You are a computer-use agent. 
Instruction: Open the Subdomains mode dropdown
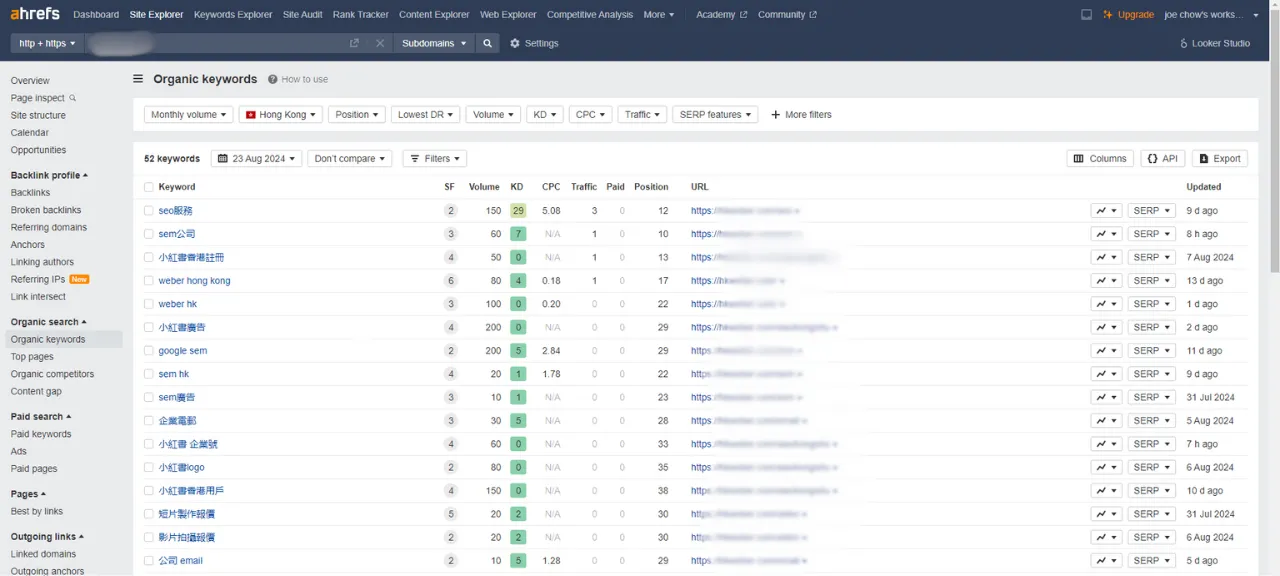(x=434, y=44)
